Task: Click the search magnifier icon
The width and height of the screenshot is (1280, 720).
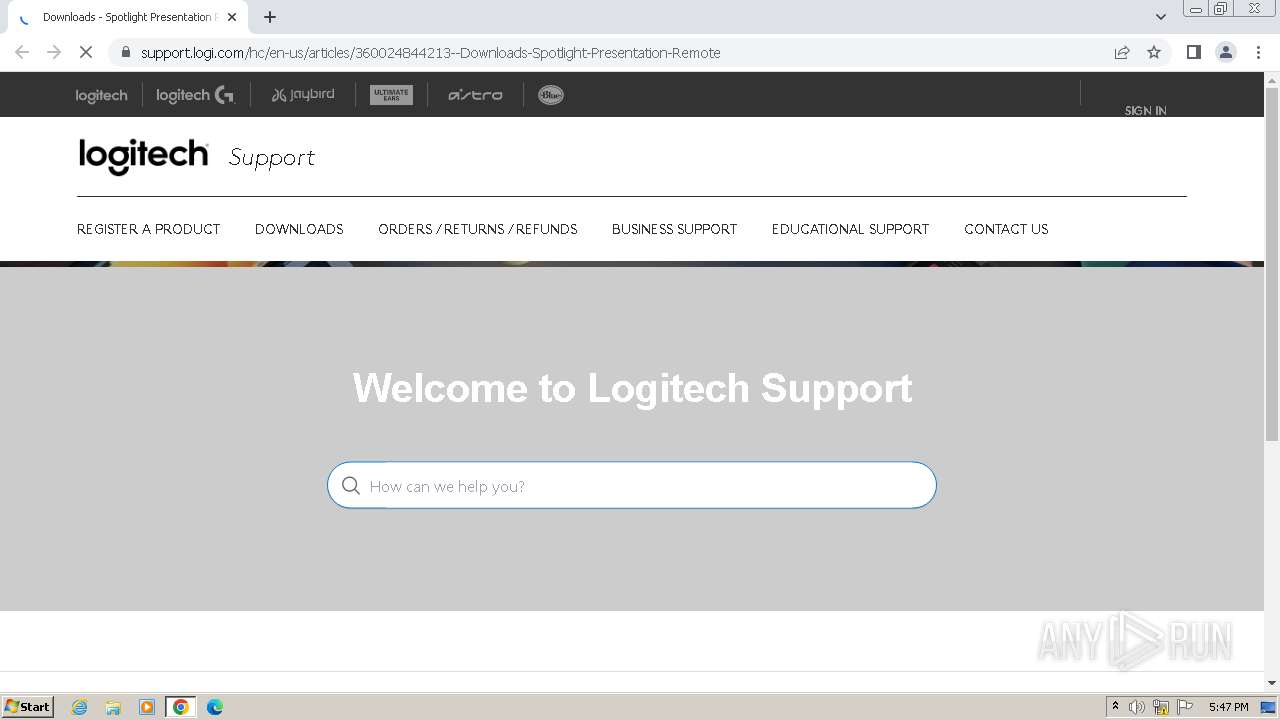Action: pos(351,486)
